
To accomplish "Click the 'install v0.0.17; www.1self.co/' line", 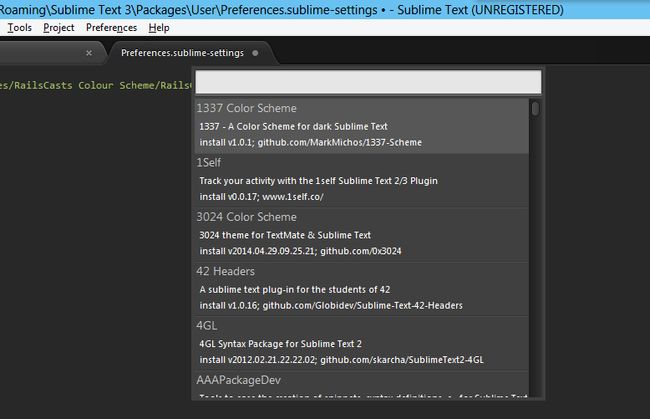I will pyautogui.click(x=261, y=196).
